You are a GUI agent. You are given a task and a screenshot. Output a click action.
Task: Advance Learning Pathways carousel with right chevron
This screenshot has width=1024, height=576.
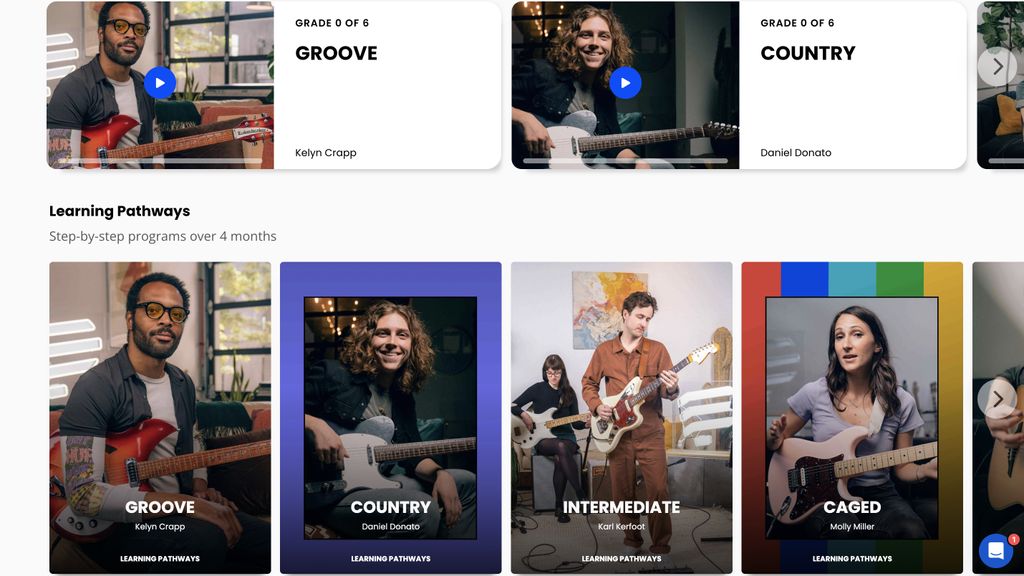click(997, 398)
